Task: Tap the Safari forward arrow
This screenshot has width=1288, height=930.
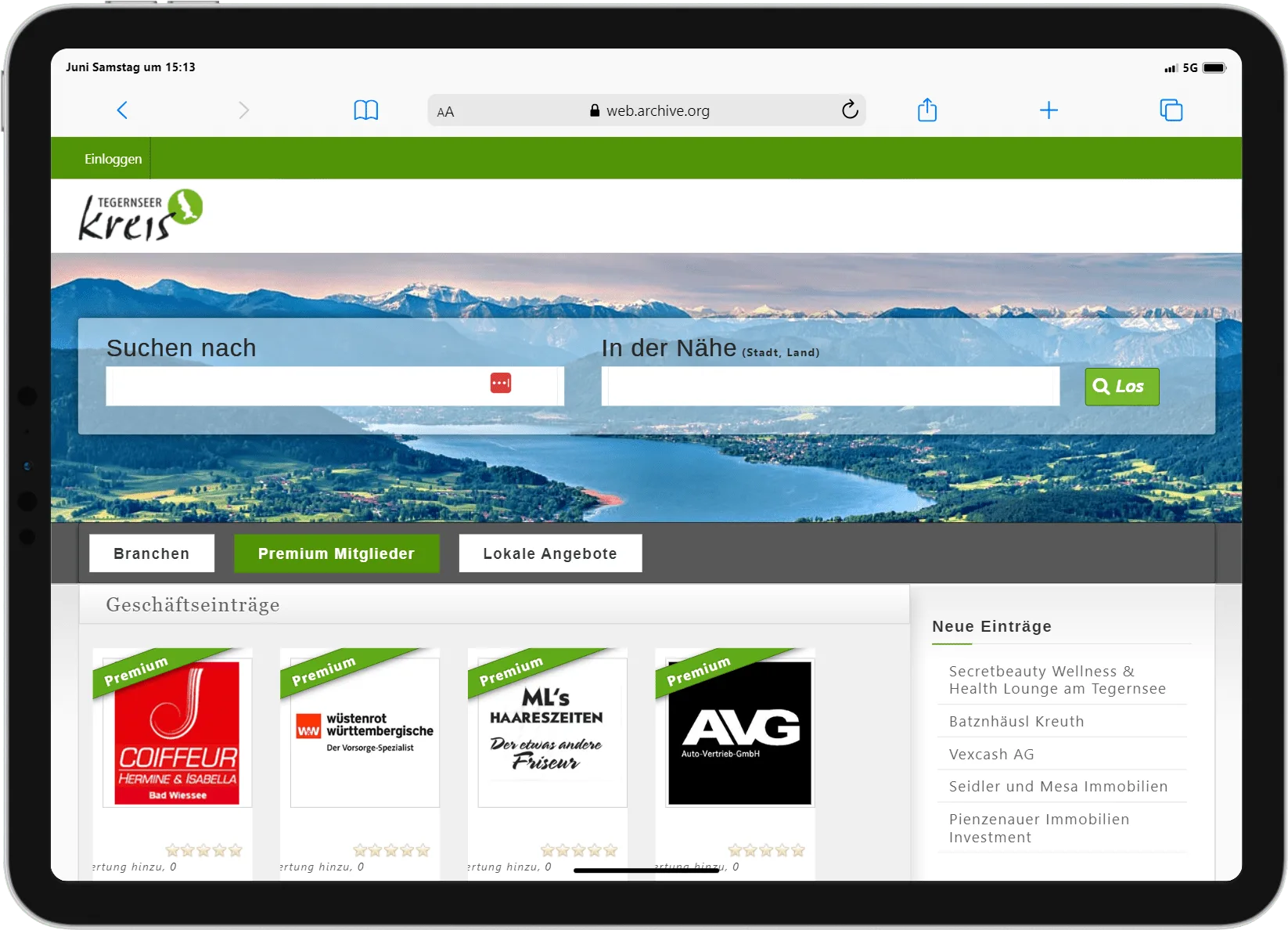Action: [x=244, y=110]
